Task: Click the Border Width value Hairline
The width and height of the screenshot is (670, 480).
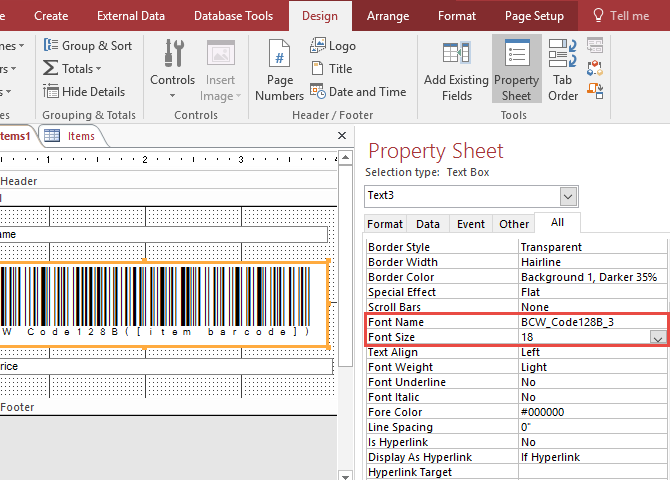Action: click(592, 262)
